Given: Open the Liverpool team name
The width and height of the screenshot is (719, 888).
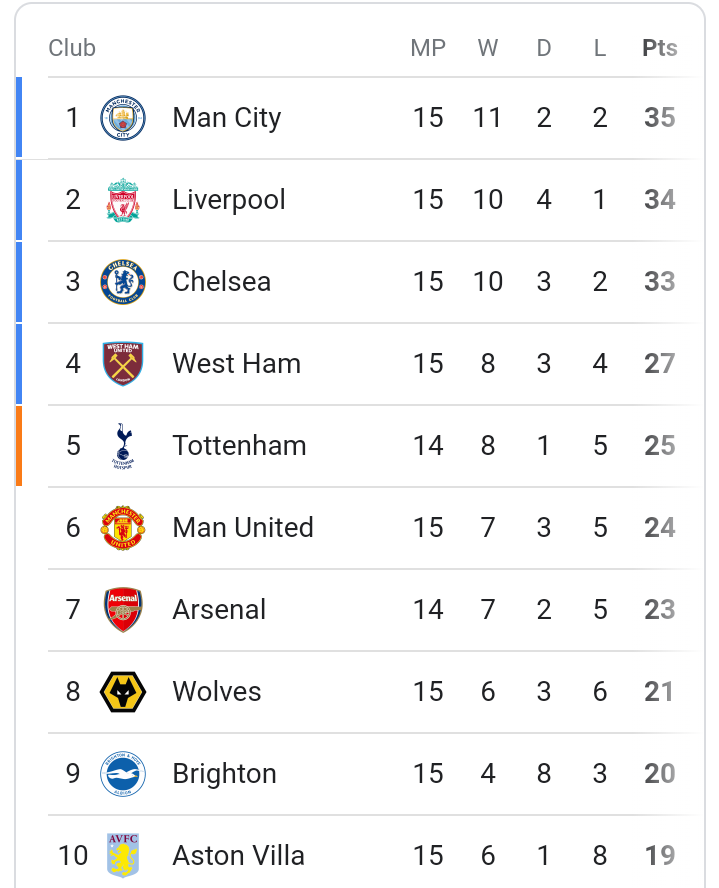Looking at the screenshot, I should pyautogui.click(x=229, y=200).
